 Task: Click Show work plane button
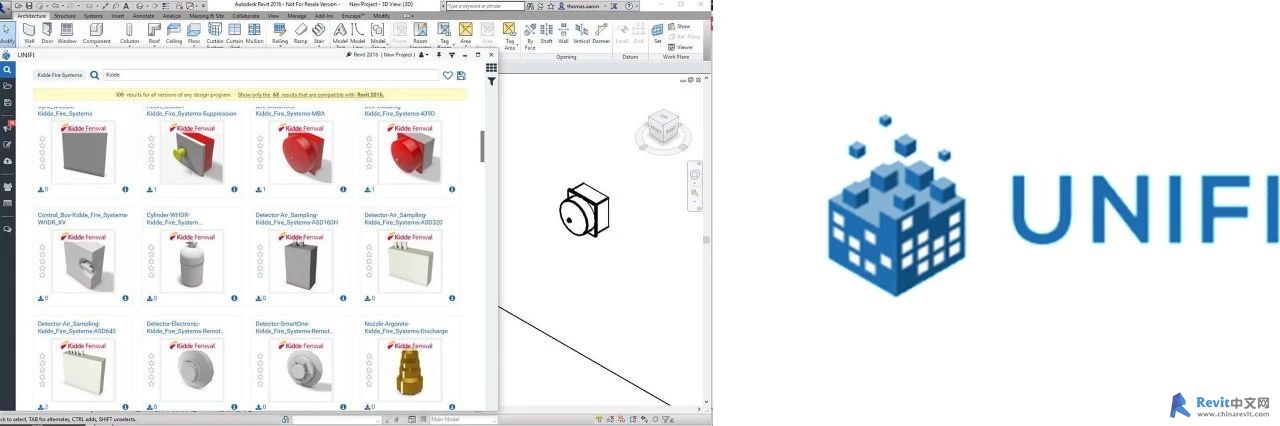click(x=677, y=27)
